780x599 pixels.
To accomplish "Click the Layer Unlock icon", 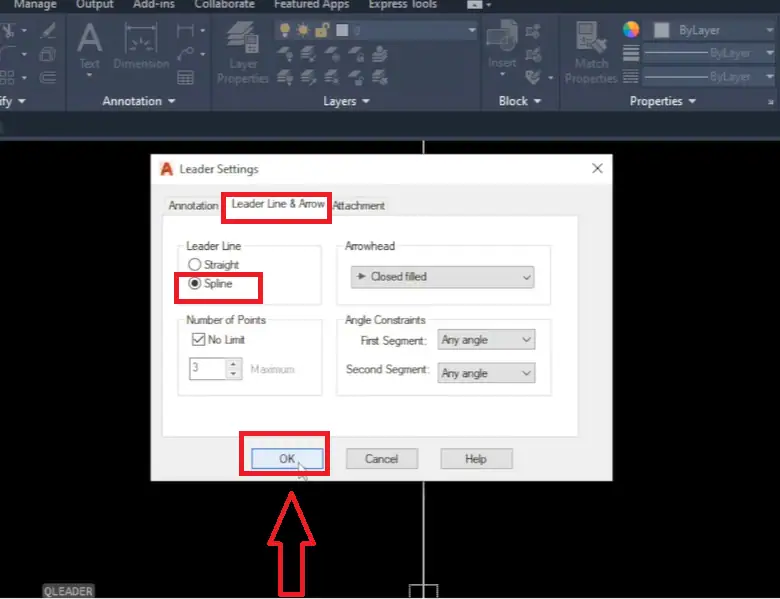I will click(x=356, y=77).
